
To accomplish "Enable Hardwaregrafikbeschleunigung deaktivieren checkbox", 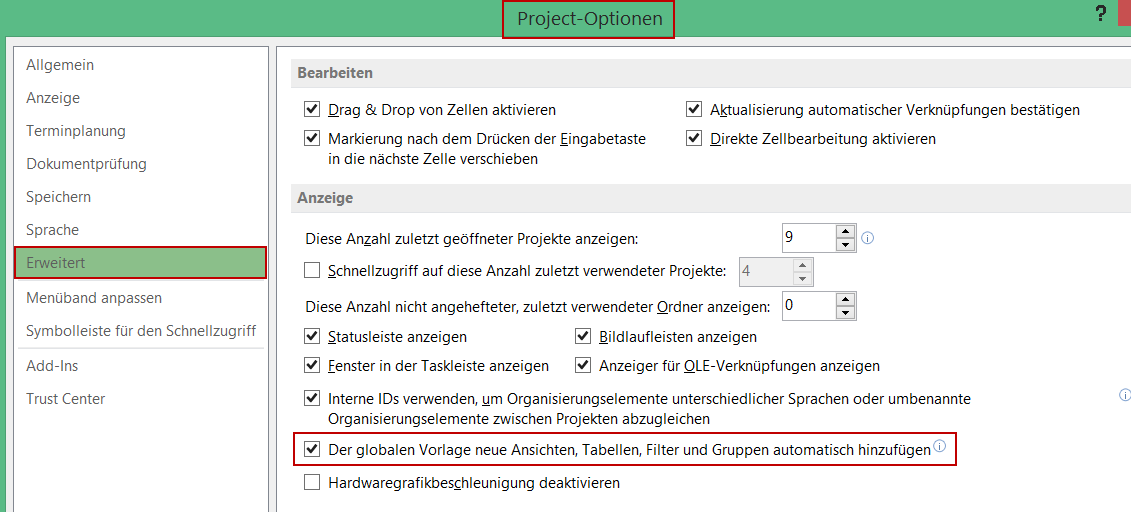I will [312, 483].
